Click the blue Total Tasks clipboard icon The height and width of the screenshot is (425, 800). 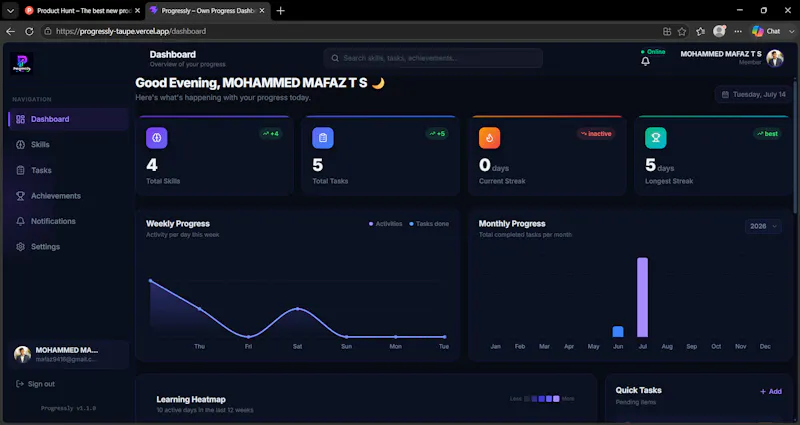323,138
